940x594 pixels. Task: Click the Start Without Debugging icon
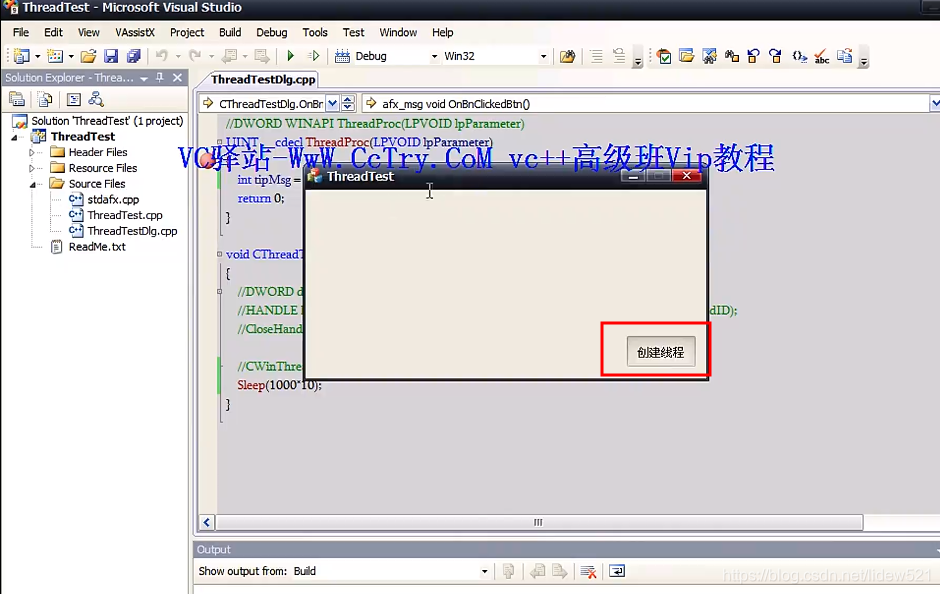coord(314,56)
